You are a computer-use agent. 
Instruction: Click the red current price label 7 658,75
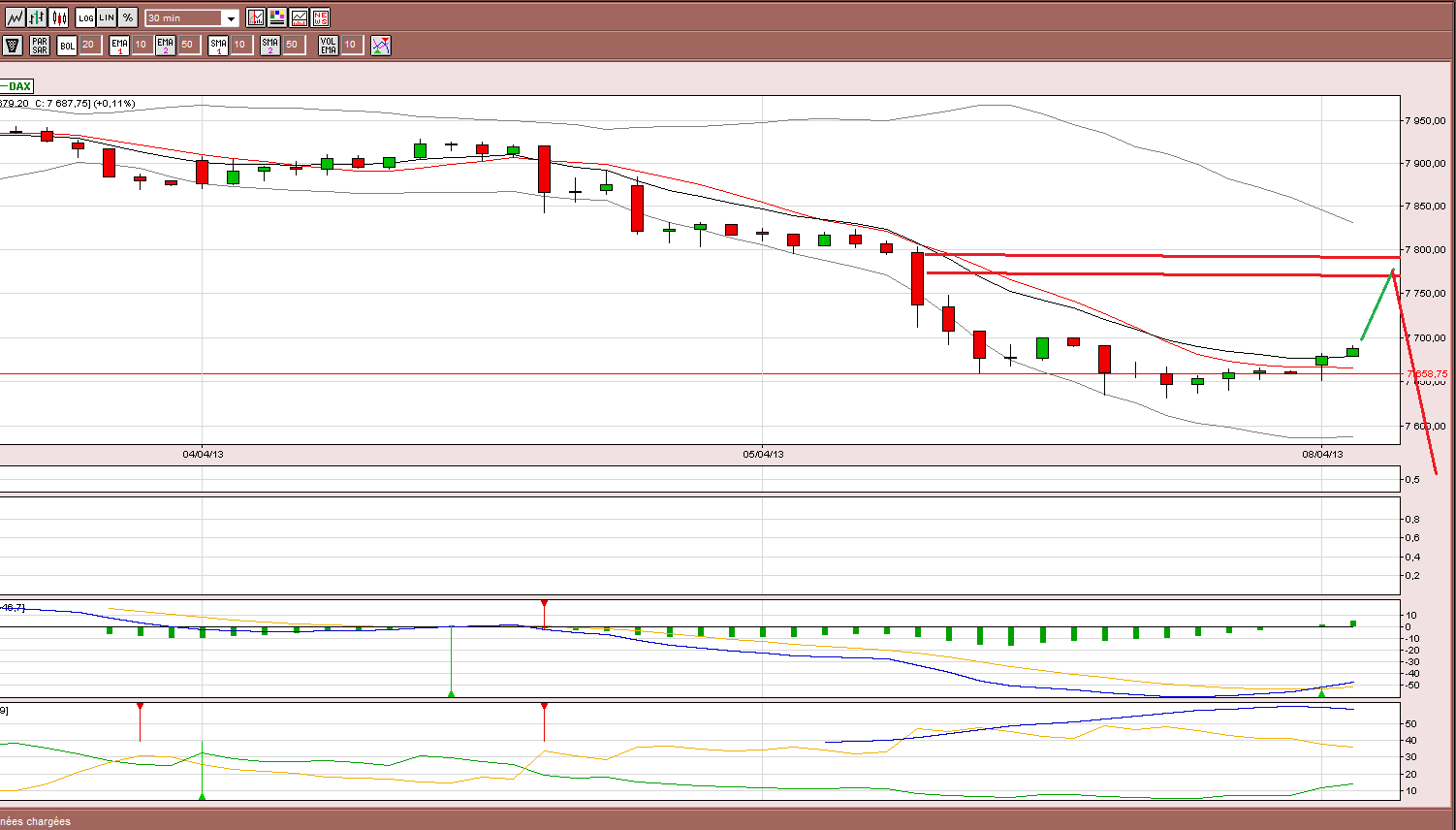click(1426, 373)
